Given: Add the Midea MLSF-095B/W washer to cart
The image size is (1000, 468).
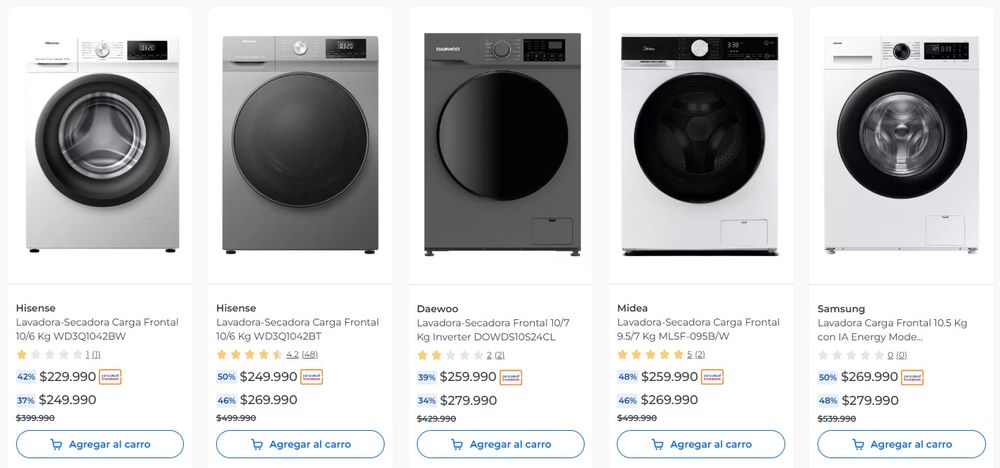Looking at the screenshot, I should tap(700, 444).
